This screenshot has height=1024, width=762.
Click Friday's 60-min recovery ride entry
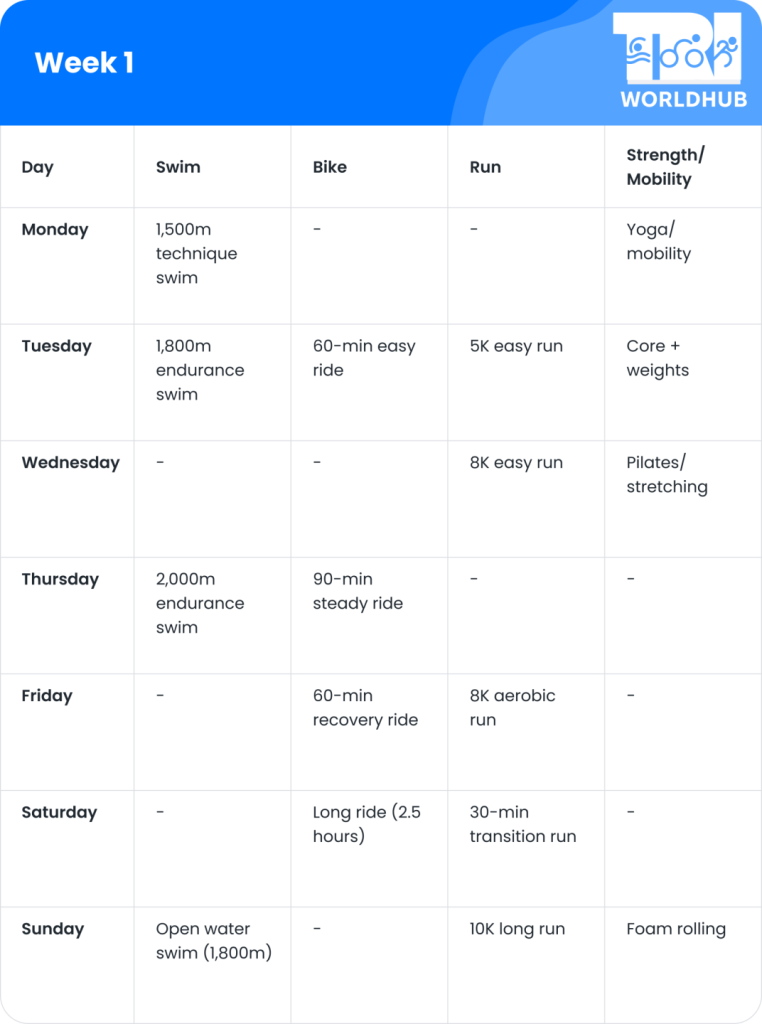click(x=365, y=708)
